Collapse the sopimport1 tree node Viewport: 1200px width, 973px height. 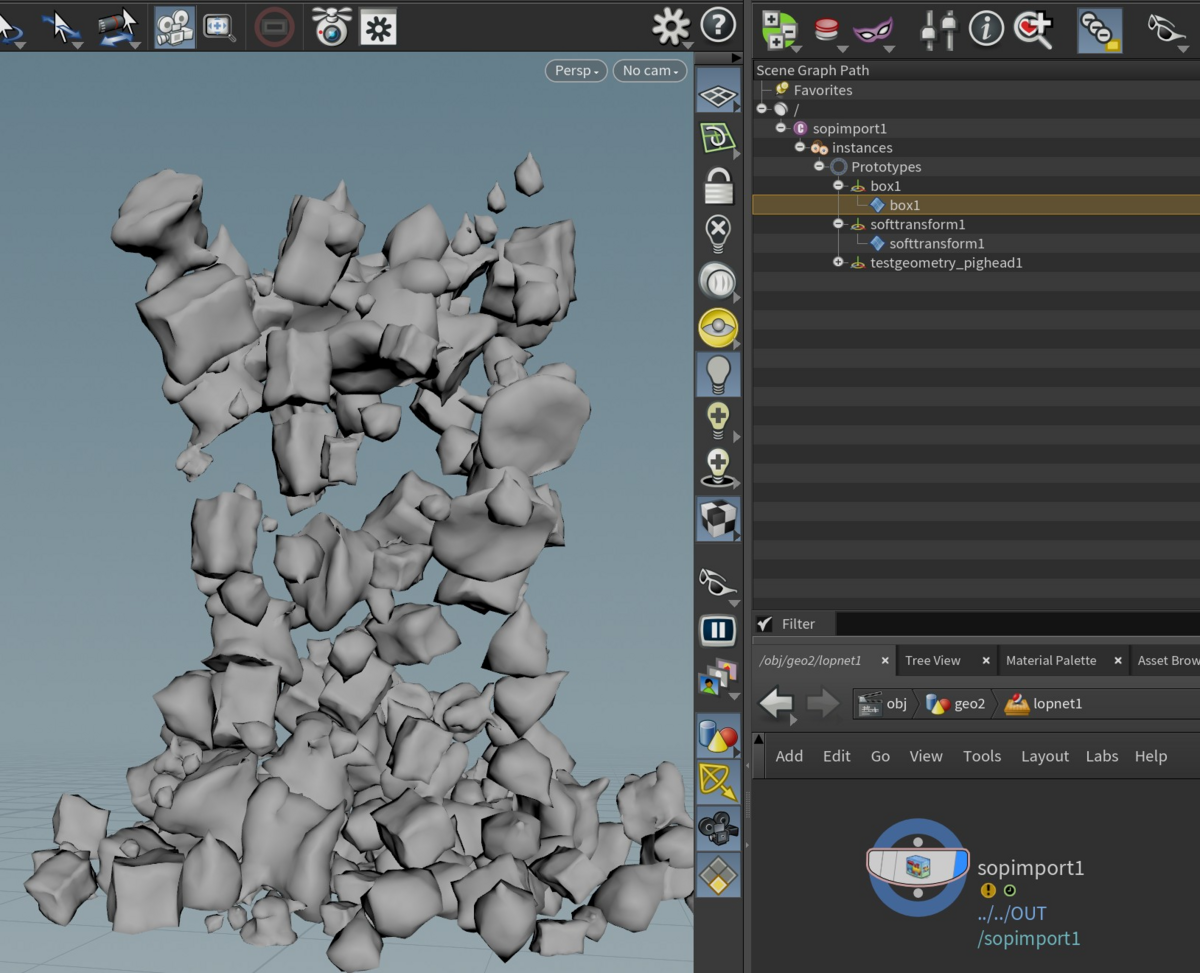[781, 128]
